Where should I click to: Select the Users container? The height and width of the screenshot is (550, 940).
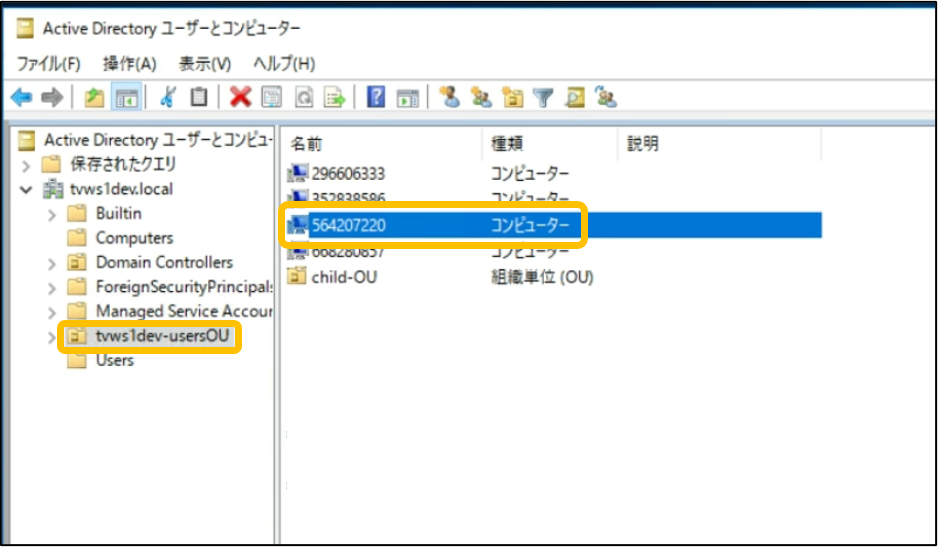pyautogui.click(x=115, y=360)
